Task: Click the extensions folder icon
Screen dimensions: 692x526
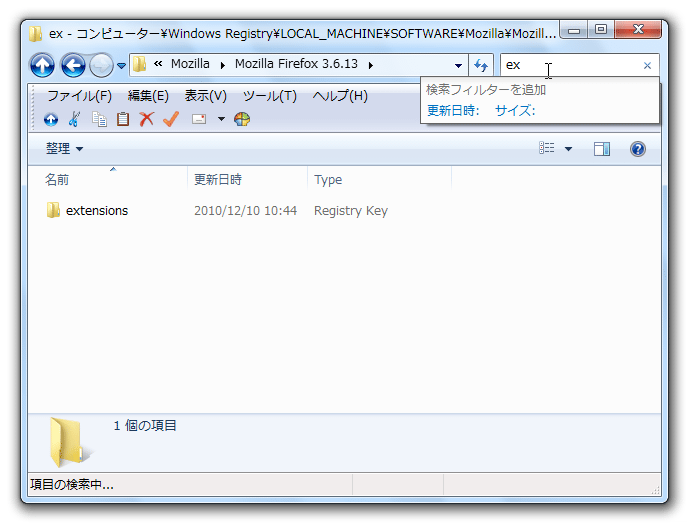Action: 53,210
